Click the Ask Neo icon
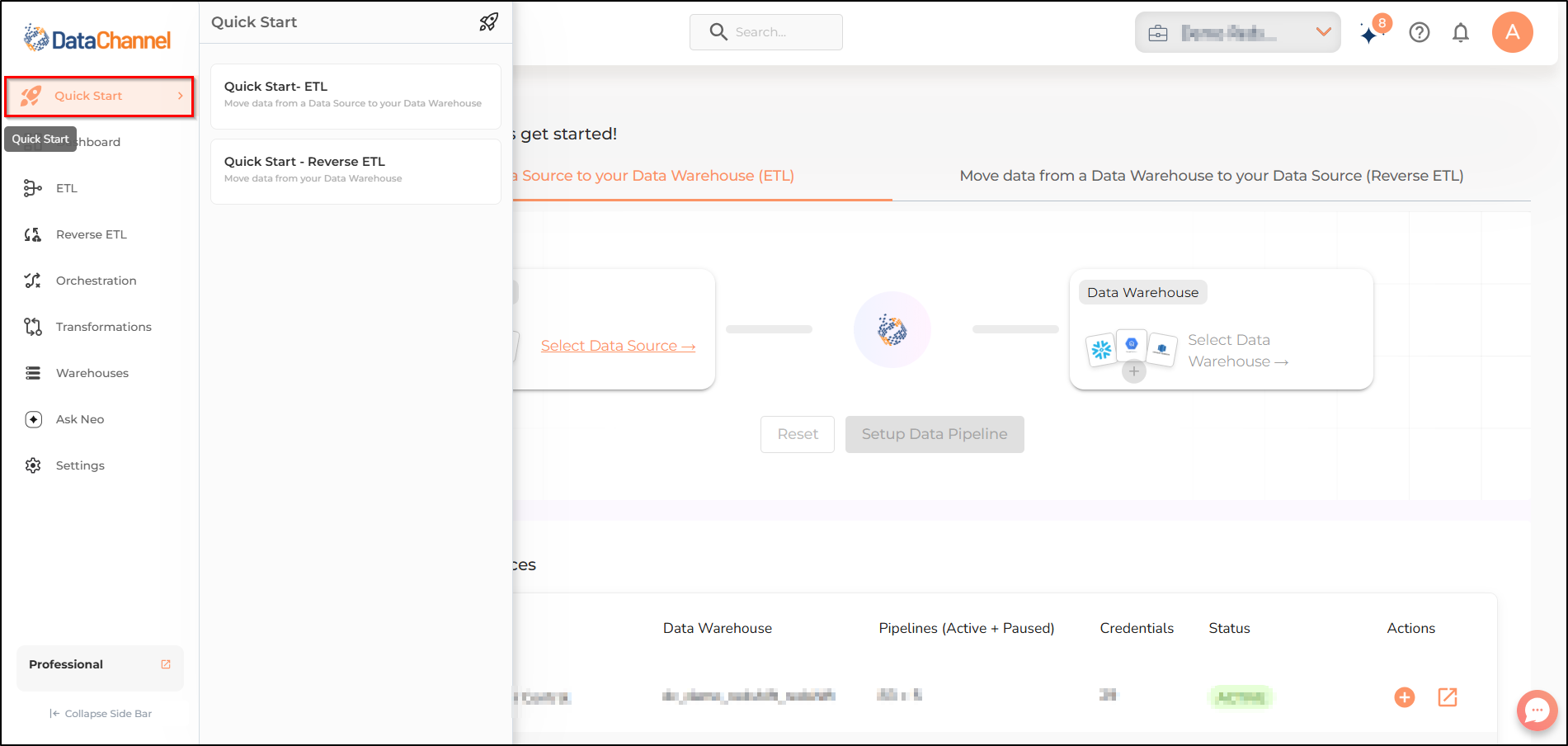 pos(33,419)
